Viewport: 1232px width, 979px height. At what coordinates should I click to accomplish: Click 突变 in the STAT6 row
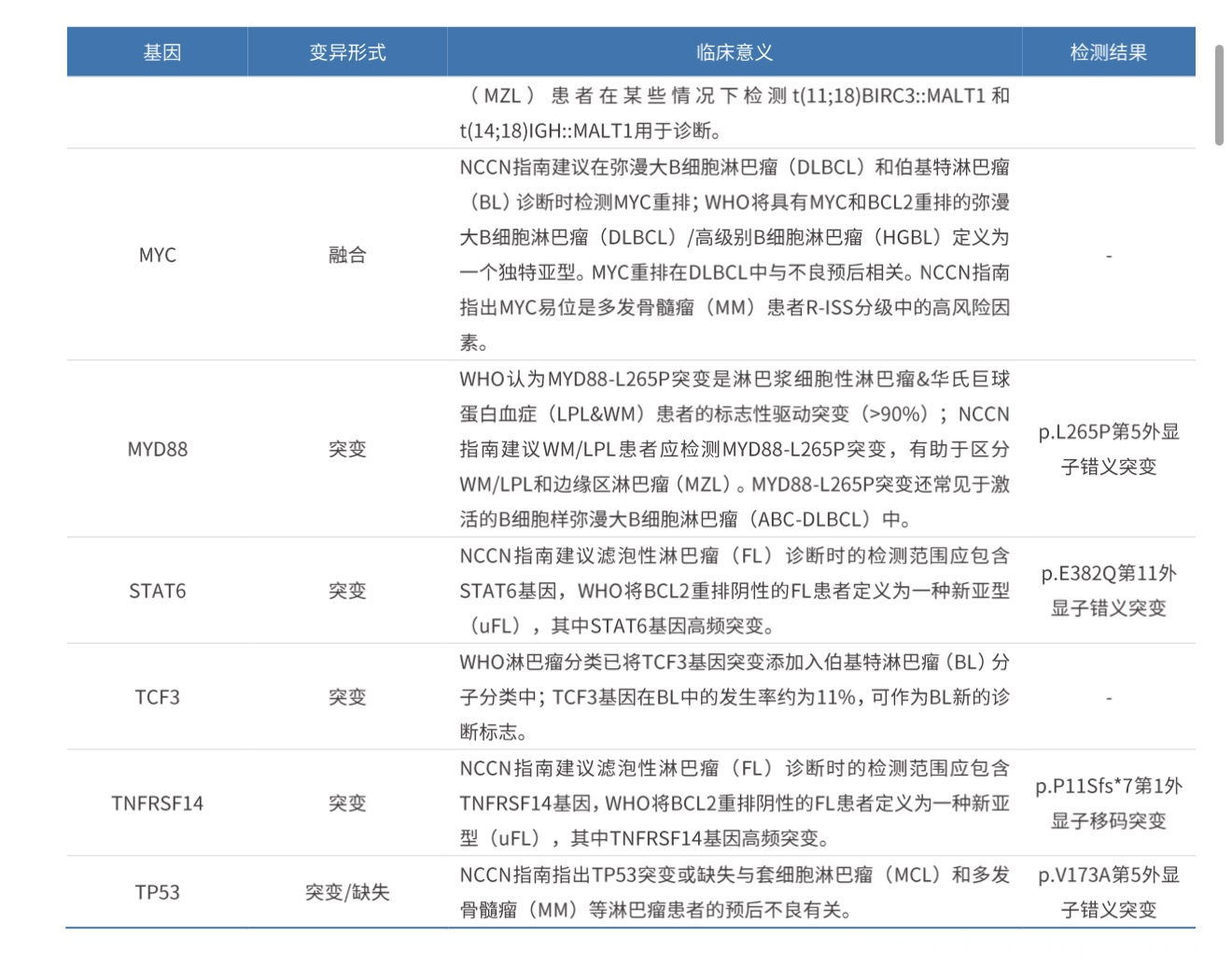(x=347, y=591)
